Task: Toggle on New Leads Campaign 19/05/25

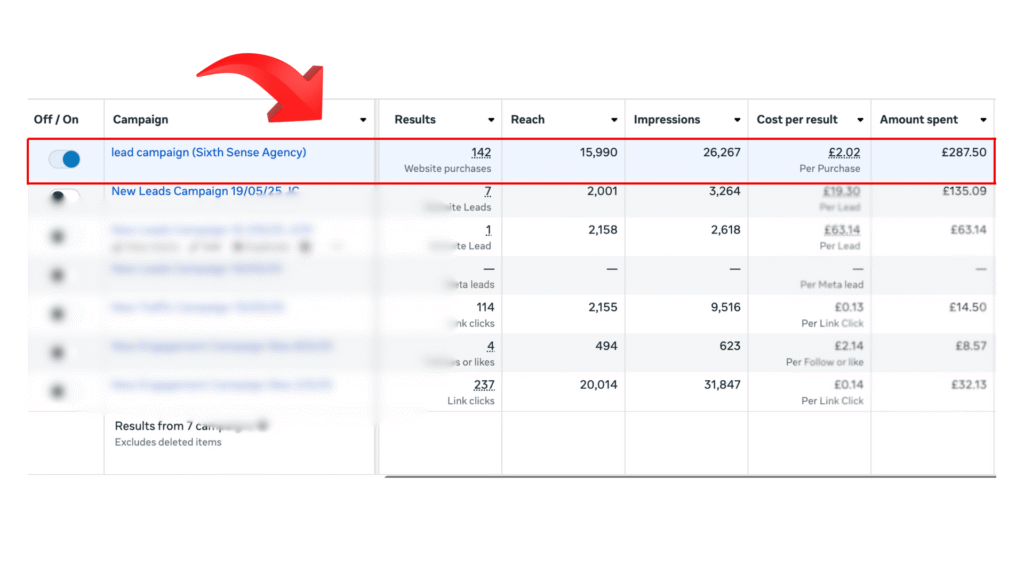Action: tap(65, 197)
